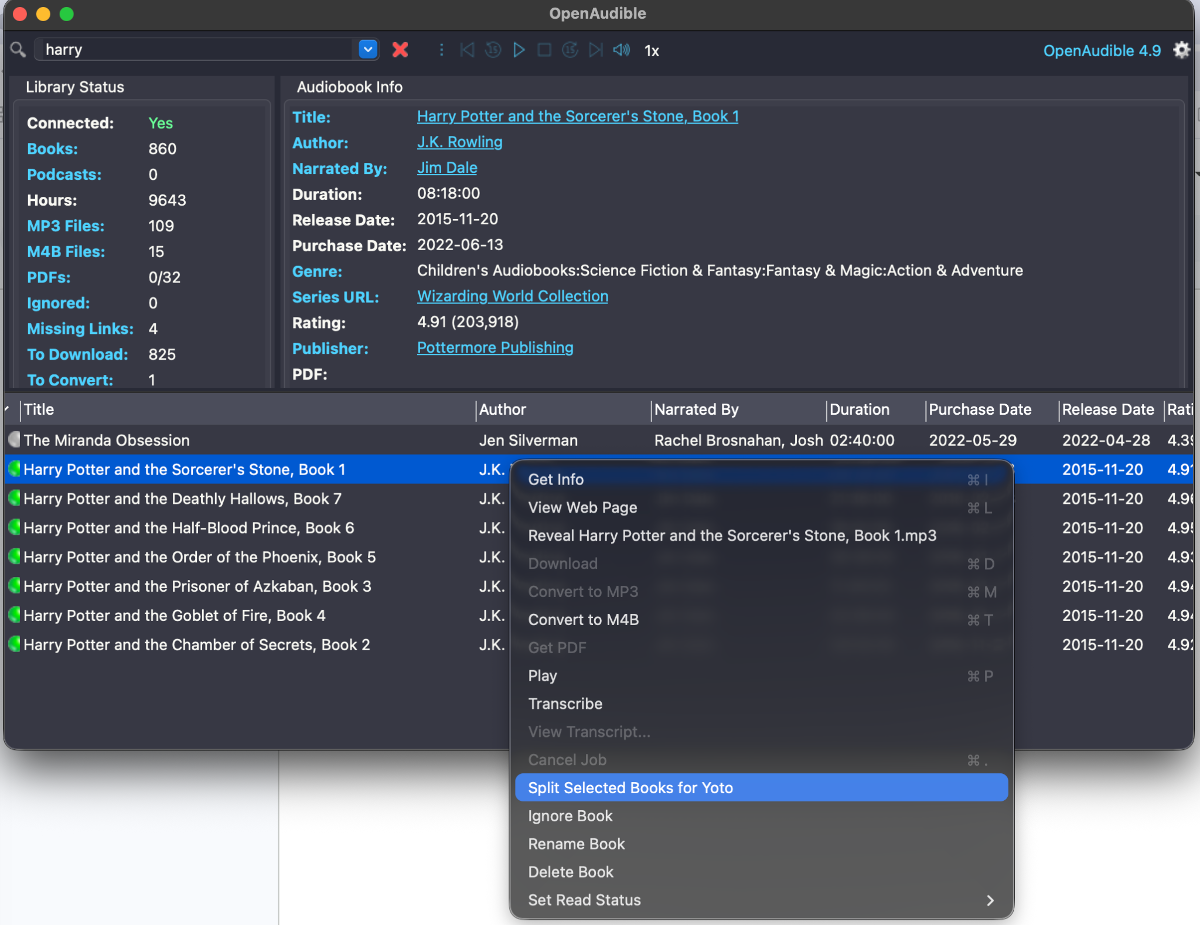The height and width of the screenshot is (925, 1200).
Task: Select Harry Potter Goblet of Fire row
Action: click(258, 616)
